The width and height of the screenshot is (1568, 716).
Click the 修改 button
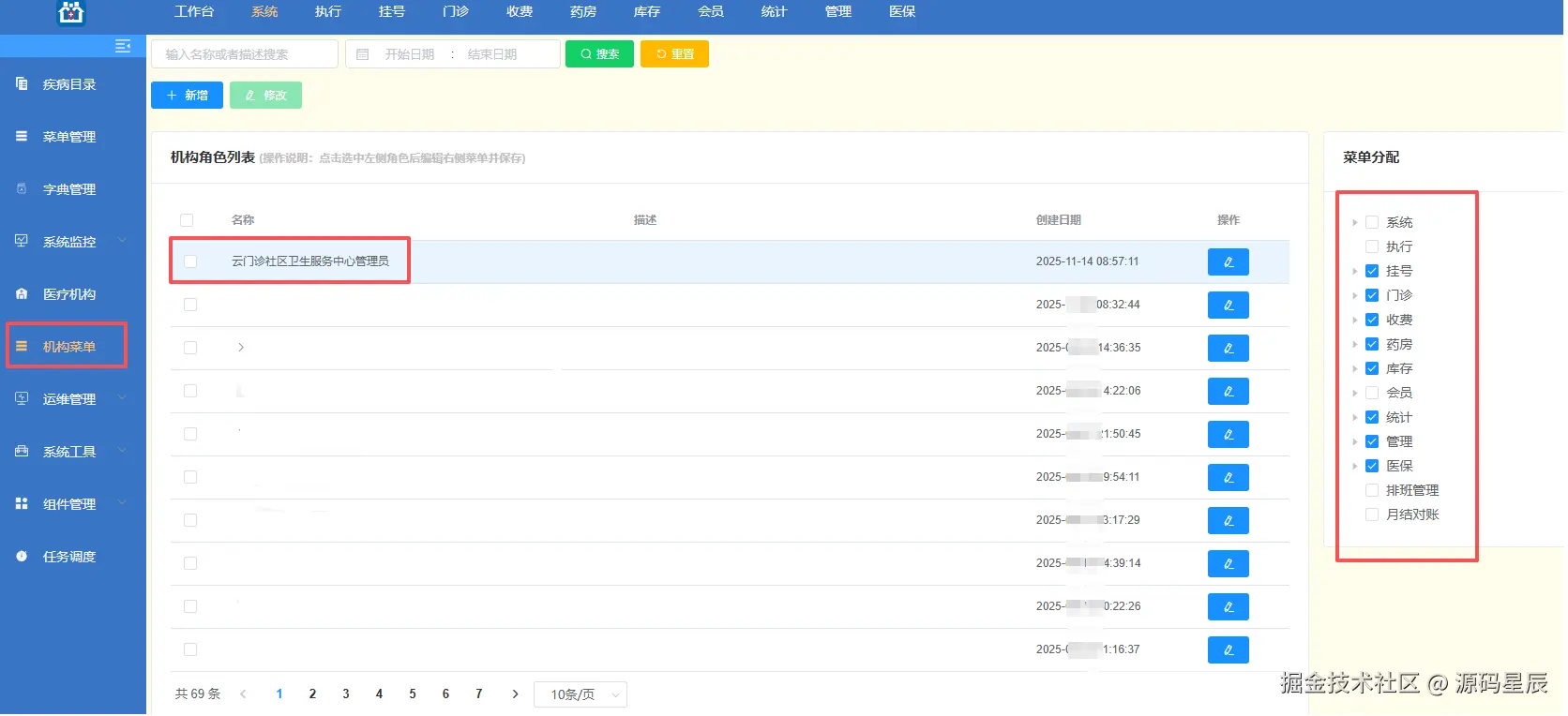(x=265, y=96)
